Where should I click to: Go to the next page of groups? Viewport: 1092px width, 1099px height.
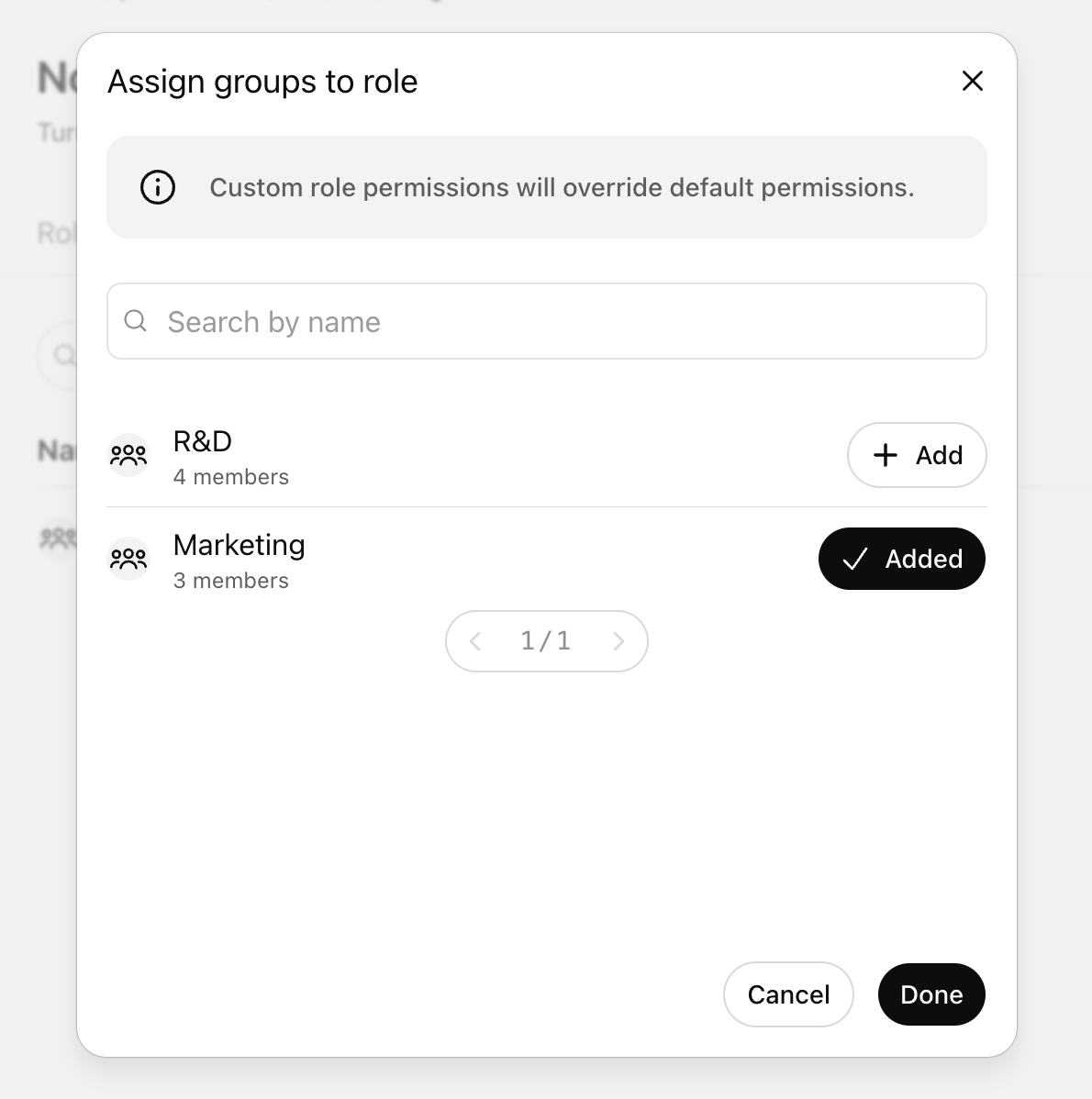click(618, 641)
